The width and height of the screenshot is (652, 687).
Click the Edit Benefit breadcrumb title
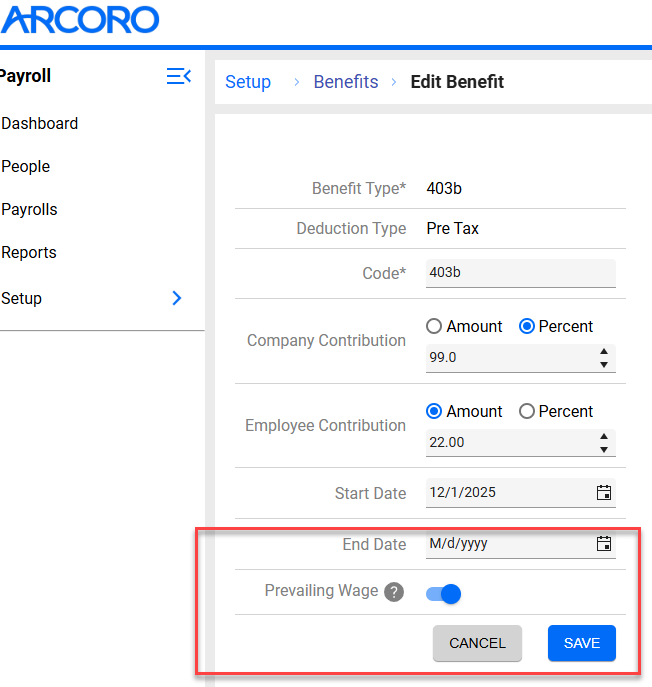(x=457, y=82)
